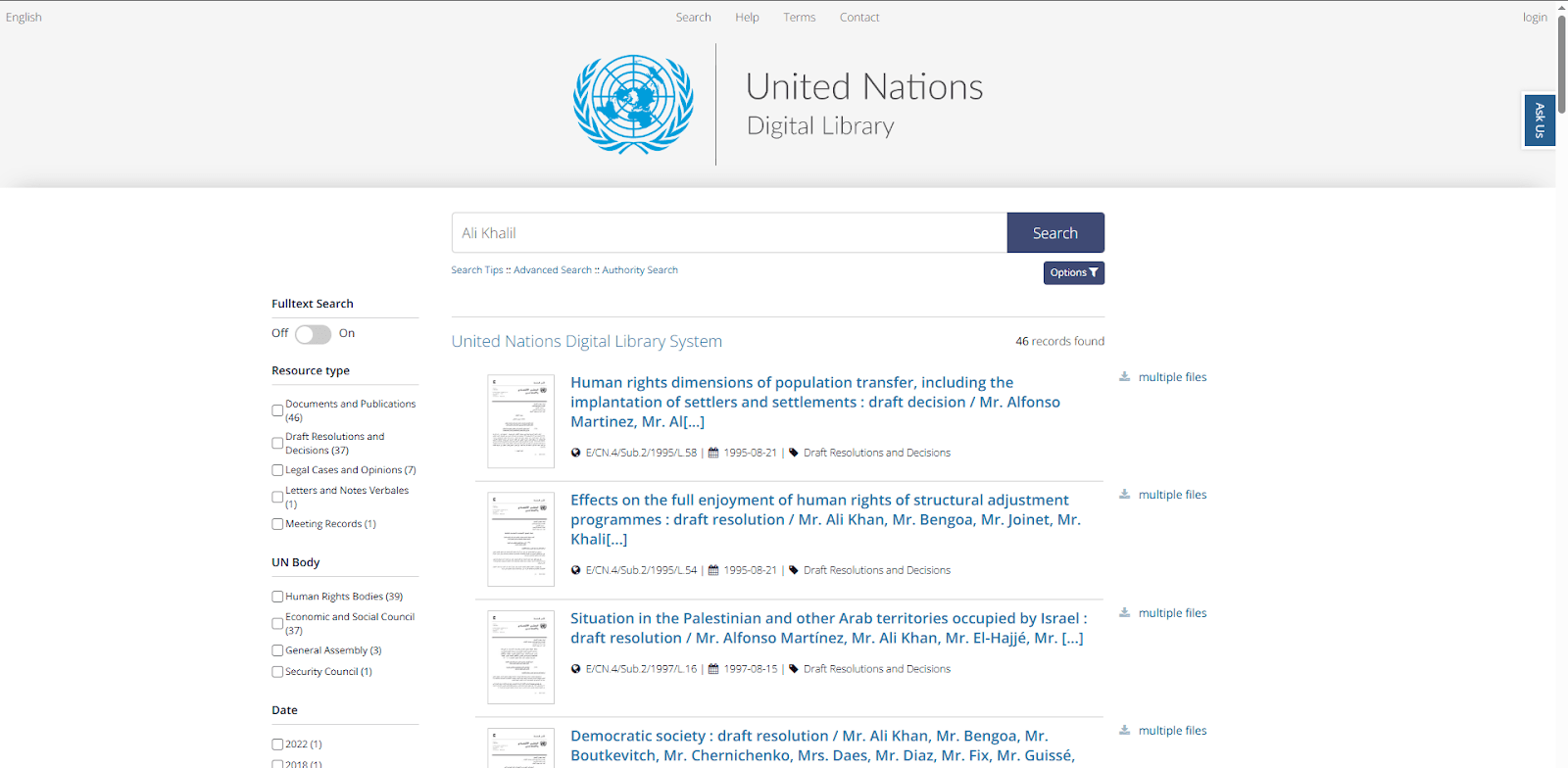Screen dimensions: 1568x768
Task: Click the login link
Action: pyautogui.click(x=1535, y=17)
